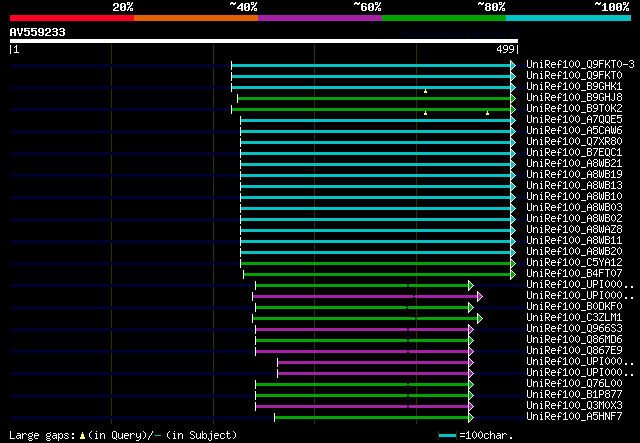Click the UniRef100_A8WB21 label
Image resolution: width=640 pixels, height=443 pixels.
pos(574,164)
